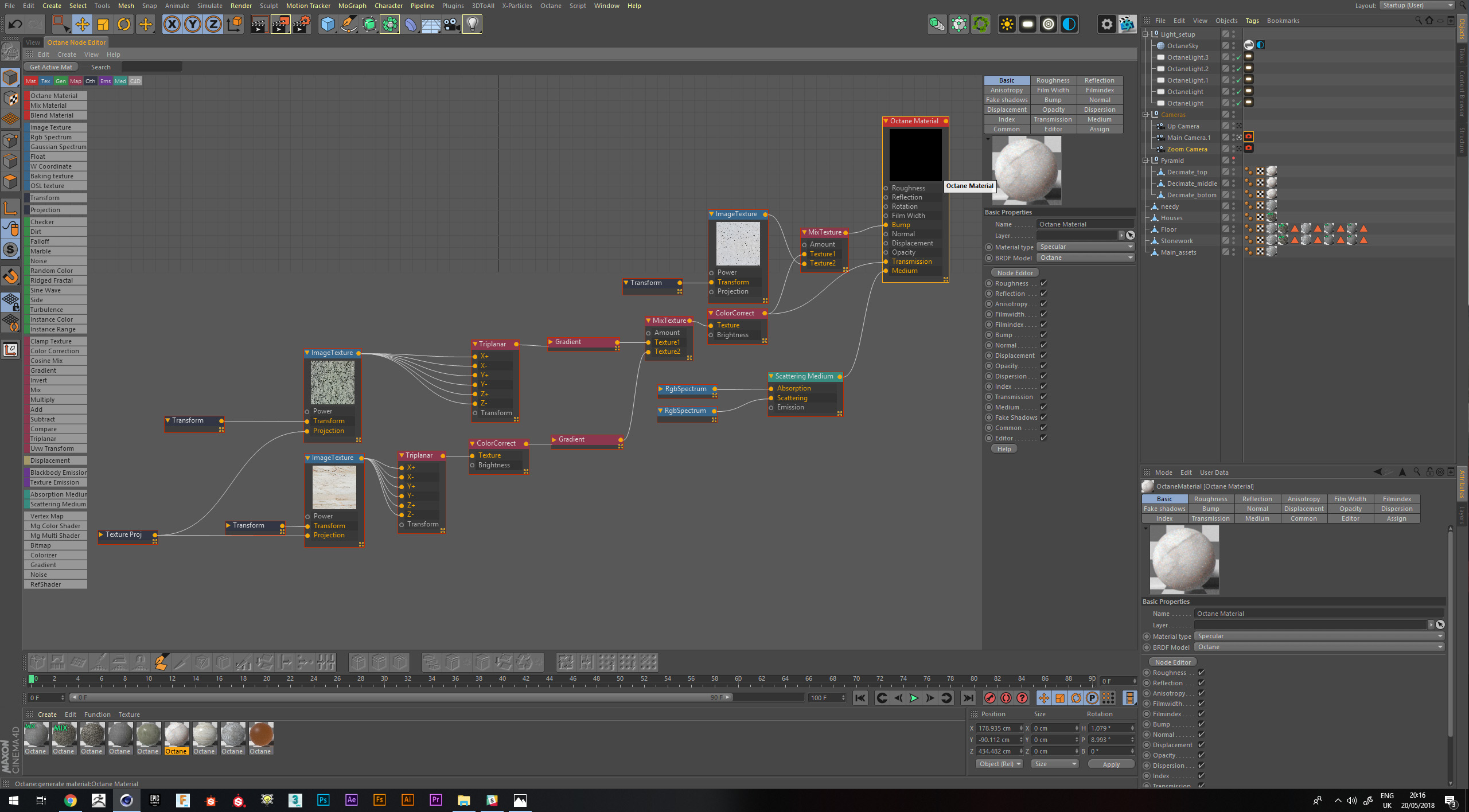The width and height of the screenshot is (1469, 812).
Task: Click timeline marker at frame 30
Action: point(384,679)
